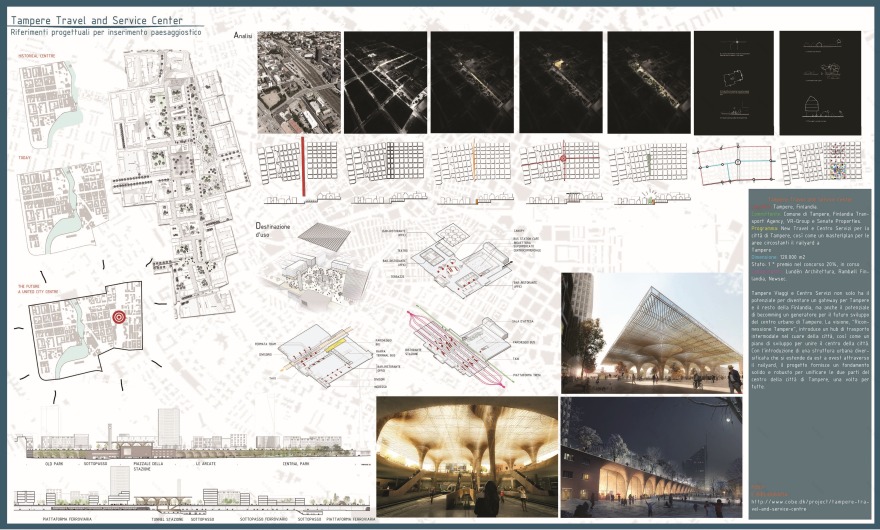
Task: Click the colorful dotted grid diagram
Action: pyautogui.click(x=818, y=163)
